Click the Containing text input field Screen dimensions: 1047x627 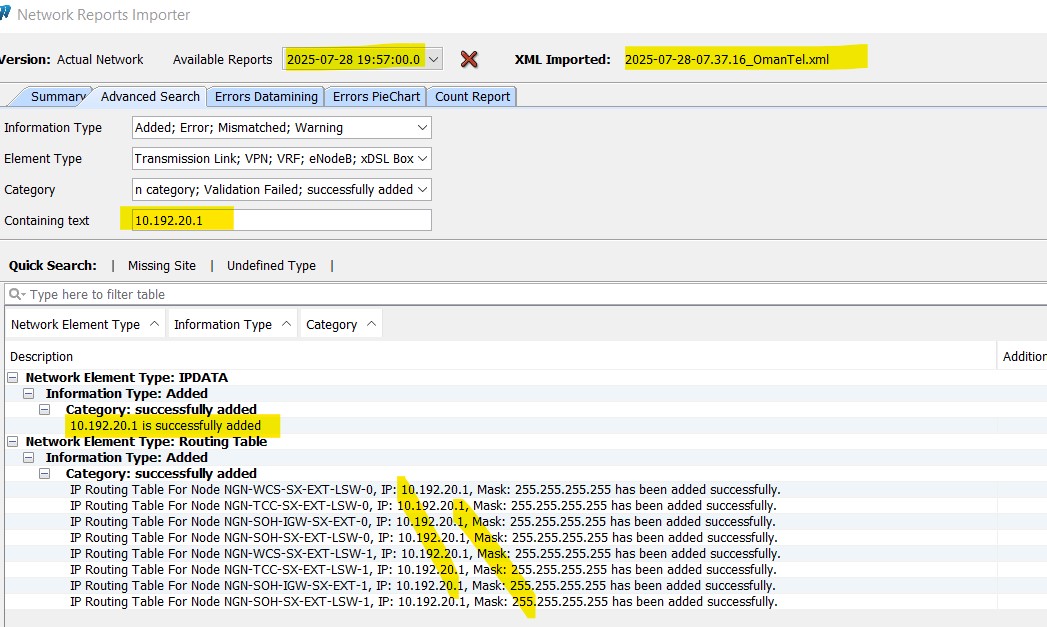pyautogui.click(x=282, y=220)
